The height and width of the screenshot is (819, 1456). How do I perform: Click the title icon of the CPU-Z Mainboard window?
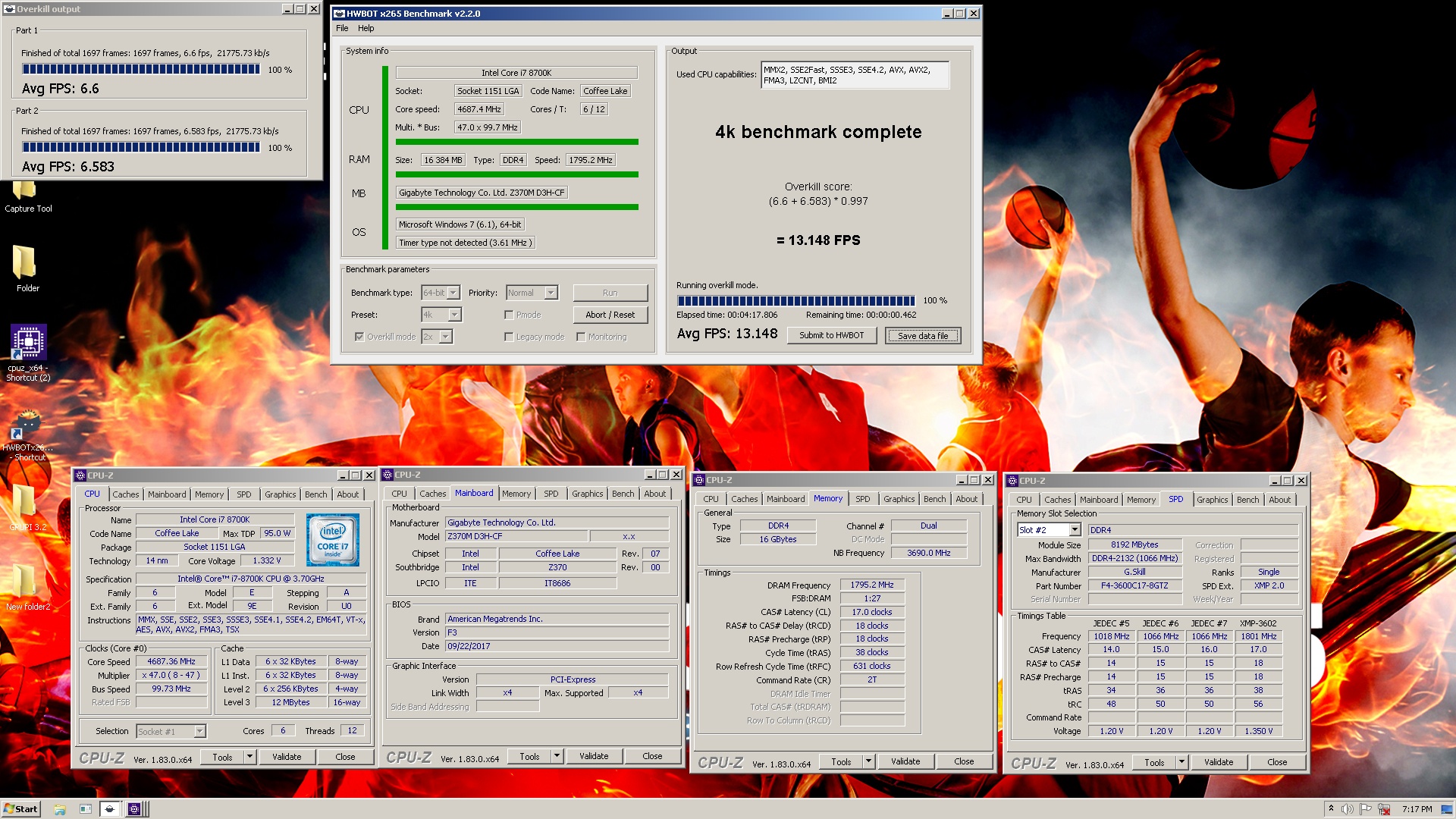coord(388,475)
